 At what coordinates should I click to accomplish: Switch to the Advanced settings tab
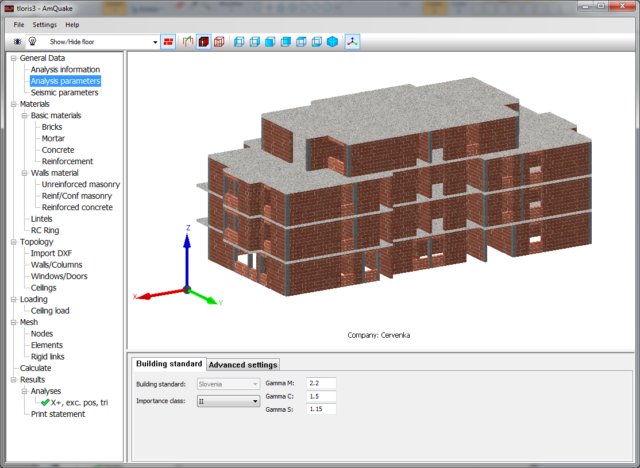click(x=243, y=364)
